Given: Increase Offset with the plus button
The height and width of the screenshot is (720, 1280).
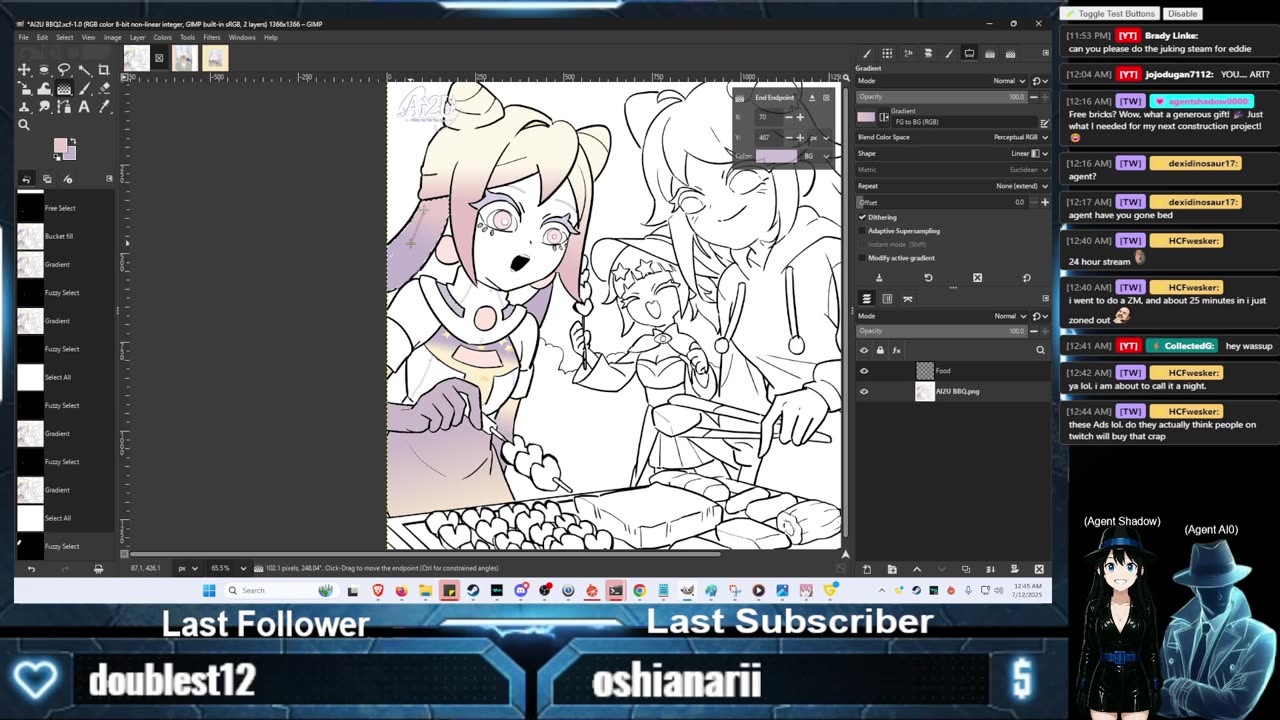Looking at the screenshot, I should pos(1045,202).
